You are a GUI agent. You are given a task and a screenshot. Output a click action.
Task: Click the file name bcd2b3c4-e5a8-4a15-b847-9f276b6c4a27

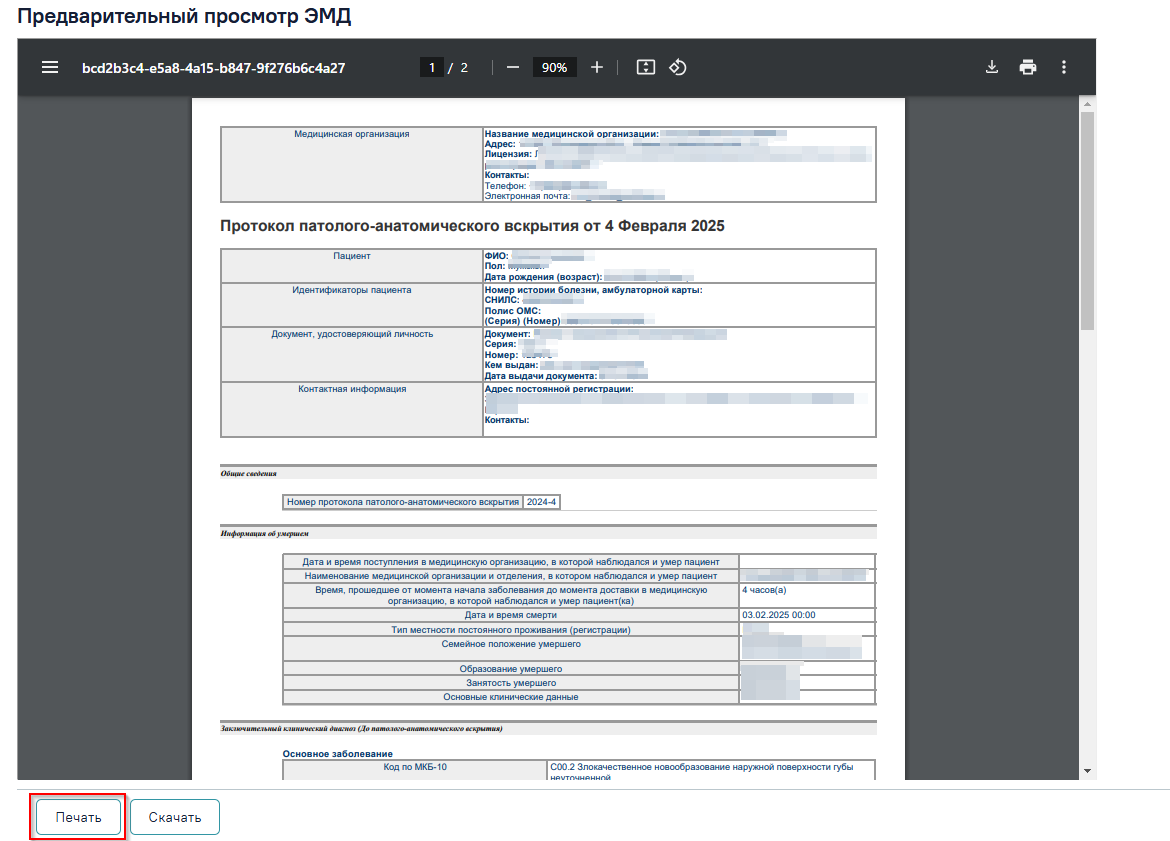pyautogui.click(x=213, y=68)
